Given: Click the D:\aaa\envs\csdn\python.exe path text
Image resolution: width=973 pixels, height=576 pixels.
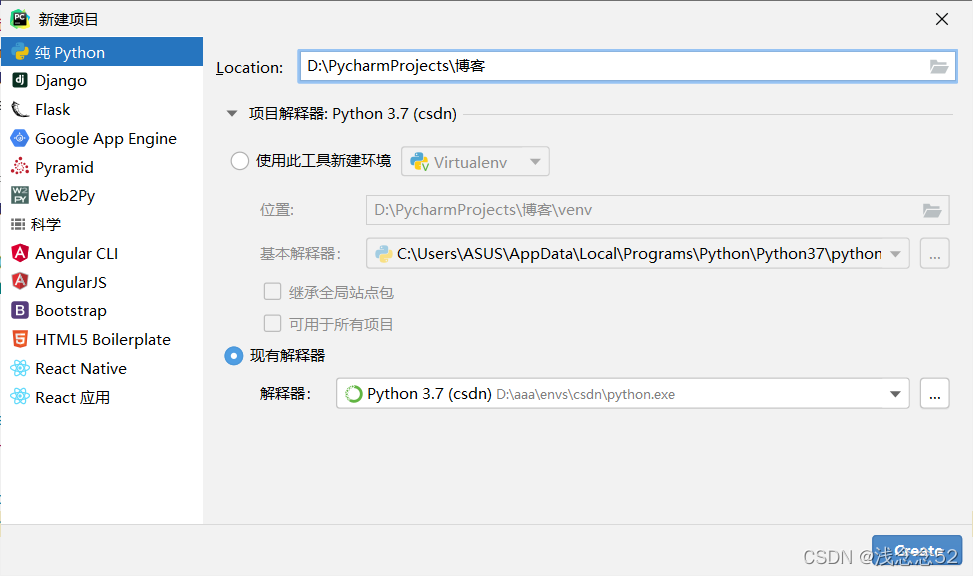Looking at the screenshot, I should click(585, 394).
